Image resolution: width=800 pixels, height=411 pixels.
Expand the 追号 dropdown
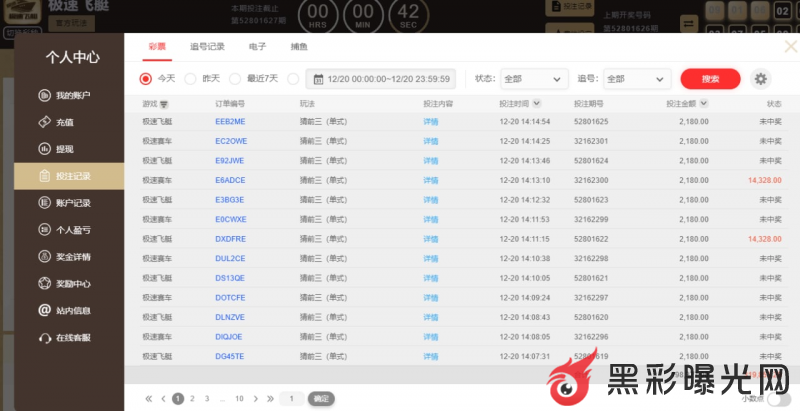636,79
